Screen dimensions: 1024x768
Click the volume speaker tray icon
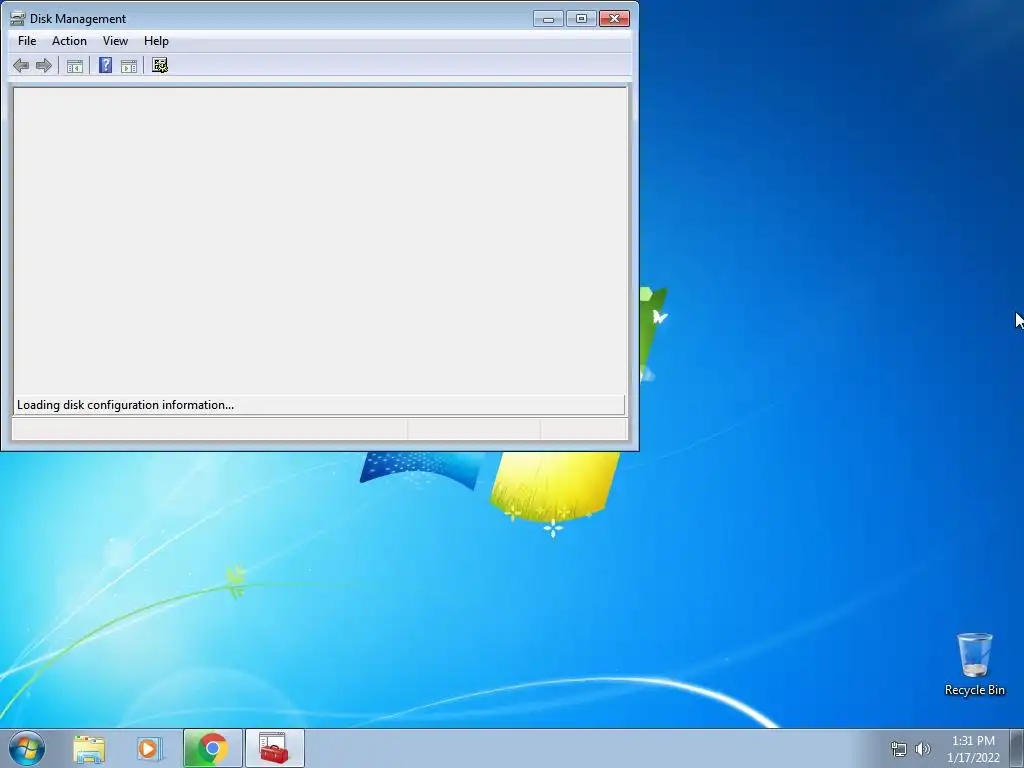point(923,749)
